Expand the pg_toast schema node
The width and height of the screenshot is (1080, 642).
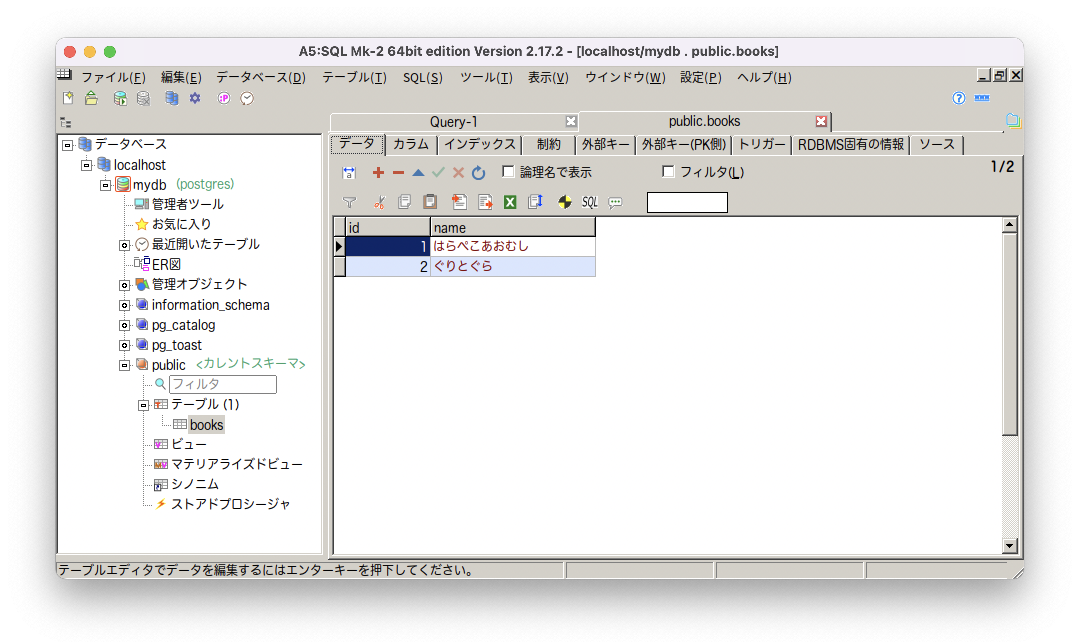tap(124, 345)
